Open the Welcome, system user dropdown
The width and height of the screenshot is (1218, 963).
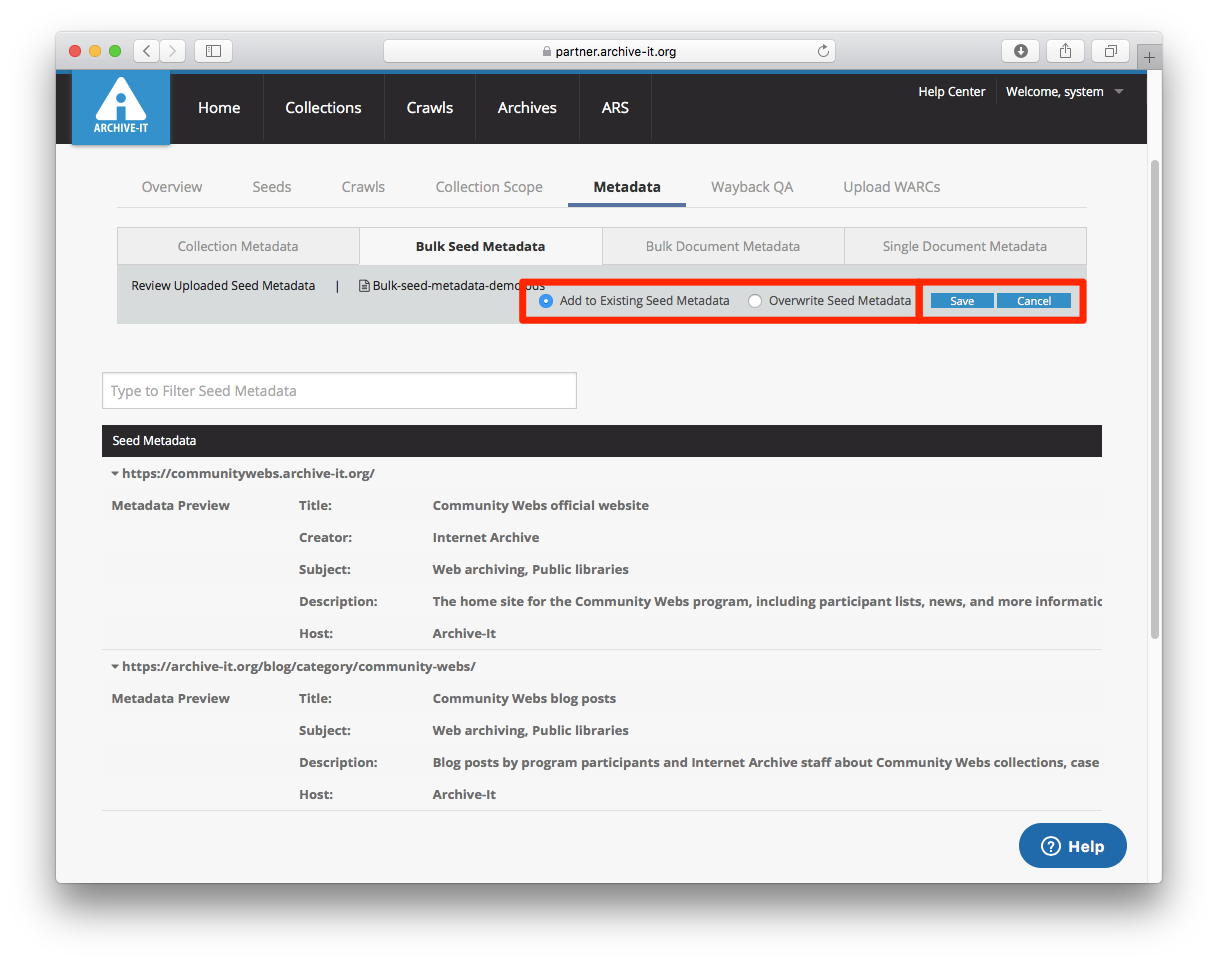[1064, 92]
